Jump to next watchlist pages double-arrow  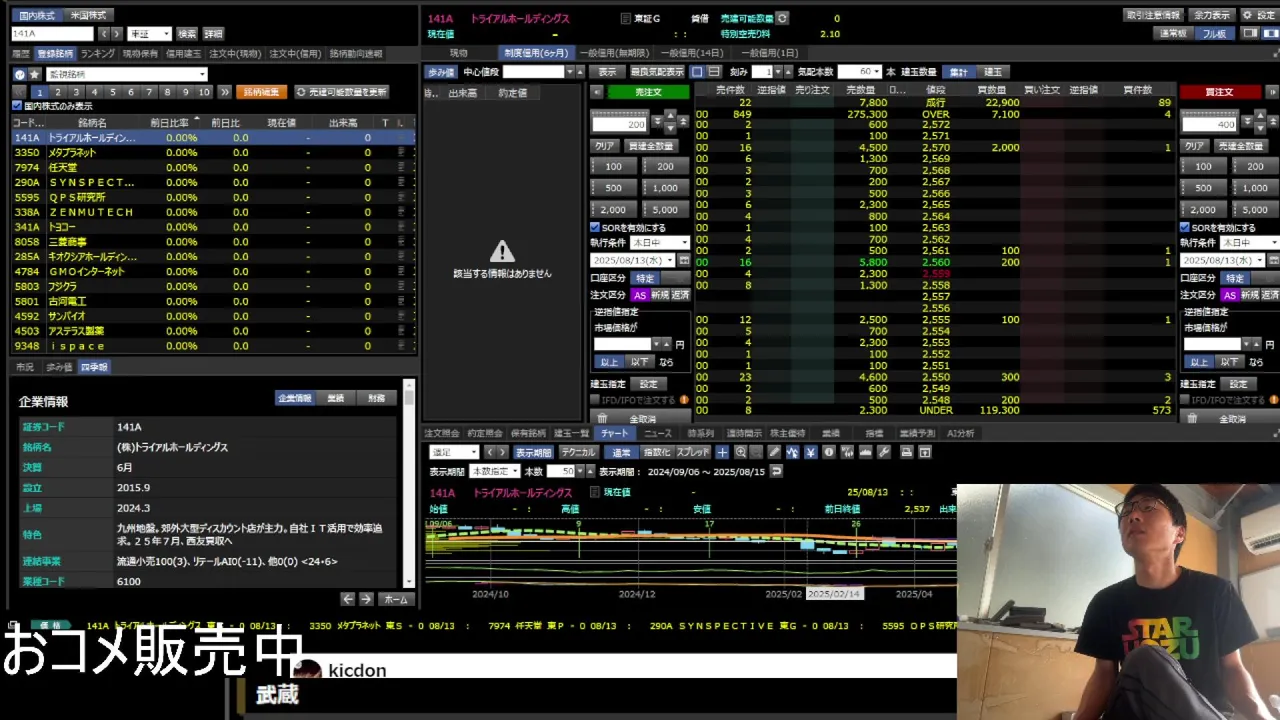pos(225,92)
